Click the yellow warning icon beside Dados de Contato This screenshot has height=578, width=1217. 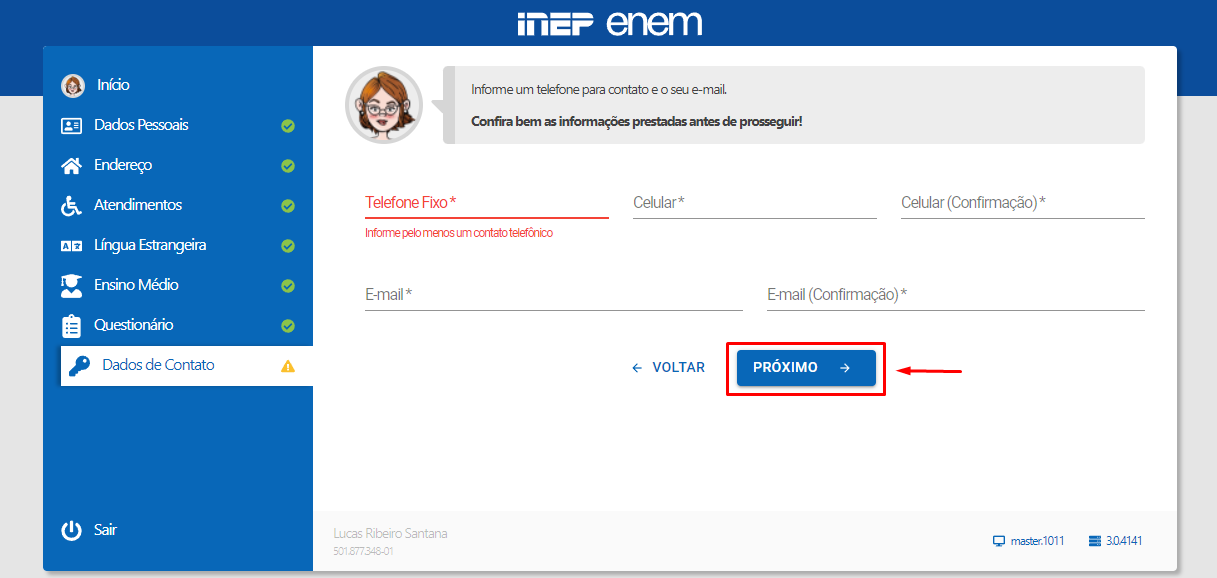point(288,366)
